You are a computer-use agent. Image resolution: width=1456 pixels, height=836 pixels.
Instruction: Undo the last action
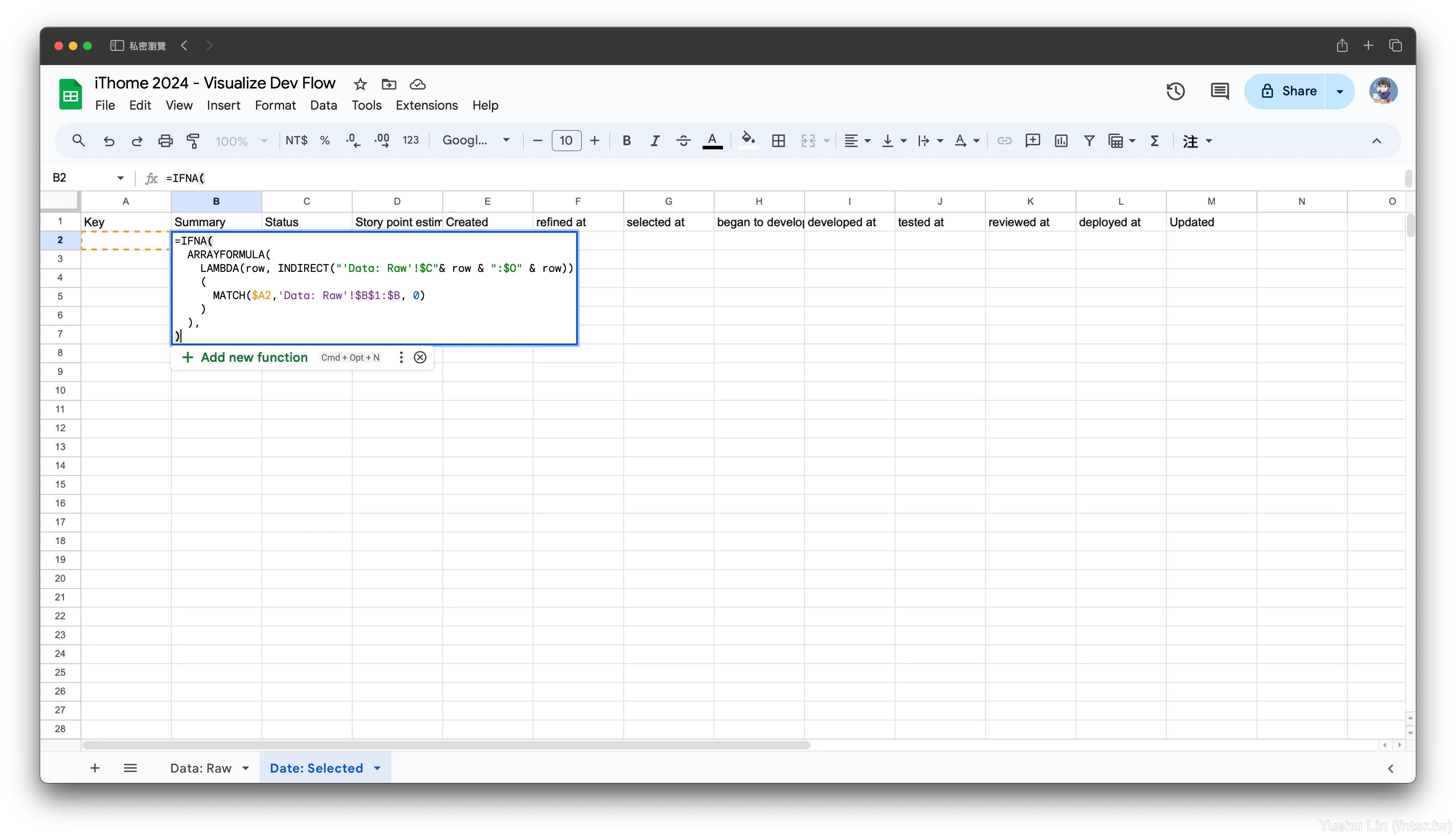tap(109, 141)
